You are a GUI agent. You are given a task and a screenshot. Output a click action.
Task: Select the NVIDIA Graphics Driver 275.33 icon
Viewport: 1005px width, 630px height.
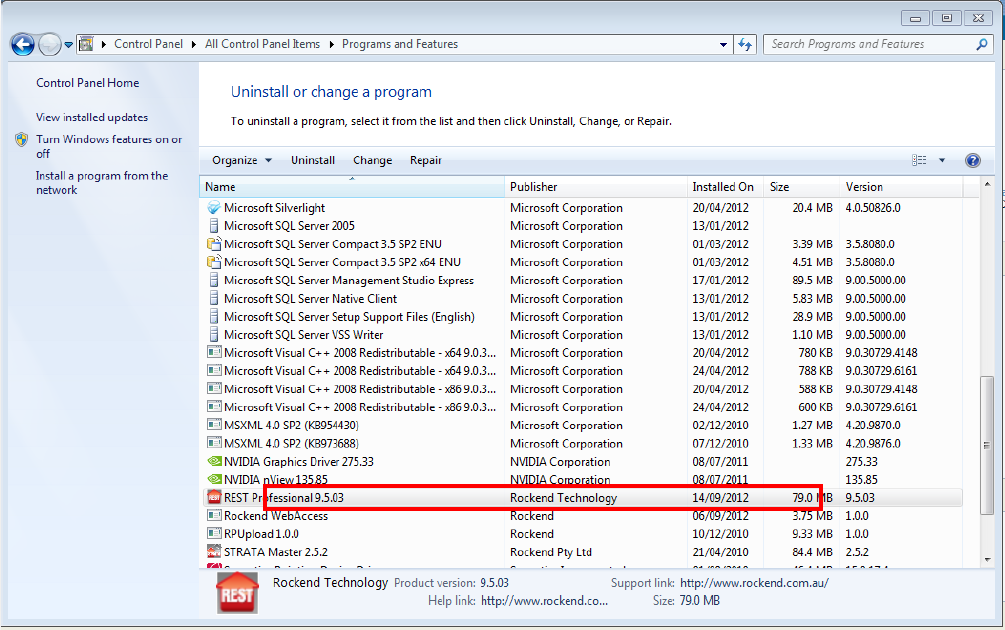(x=214, y=461)
